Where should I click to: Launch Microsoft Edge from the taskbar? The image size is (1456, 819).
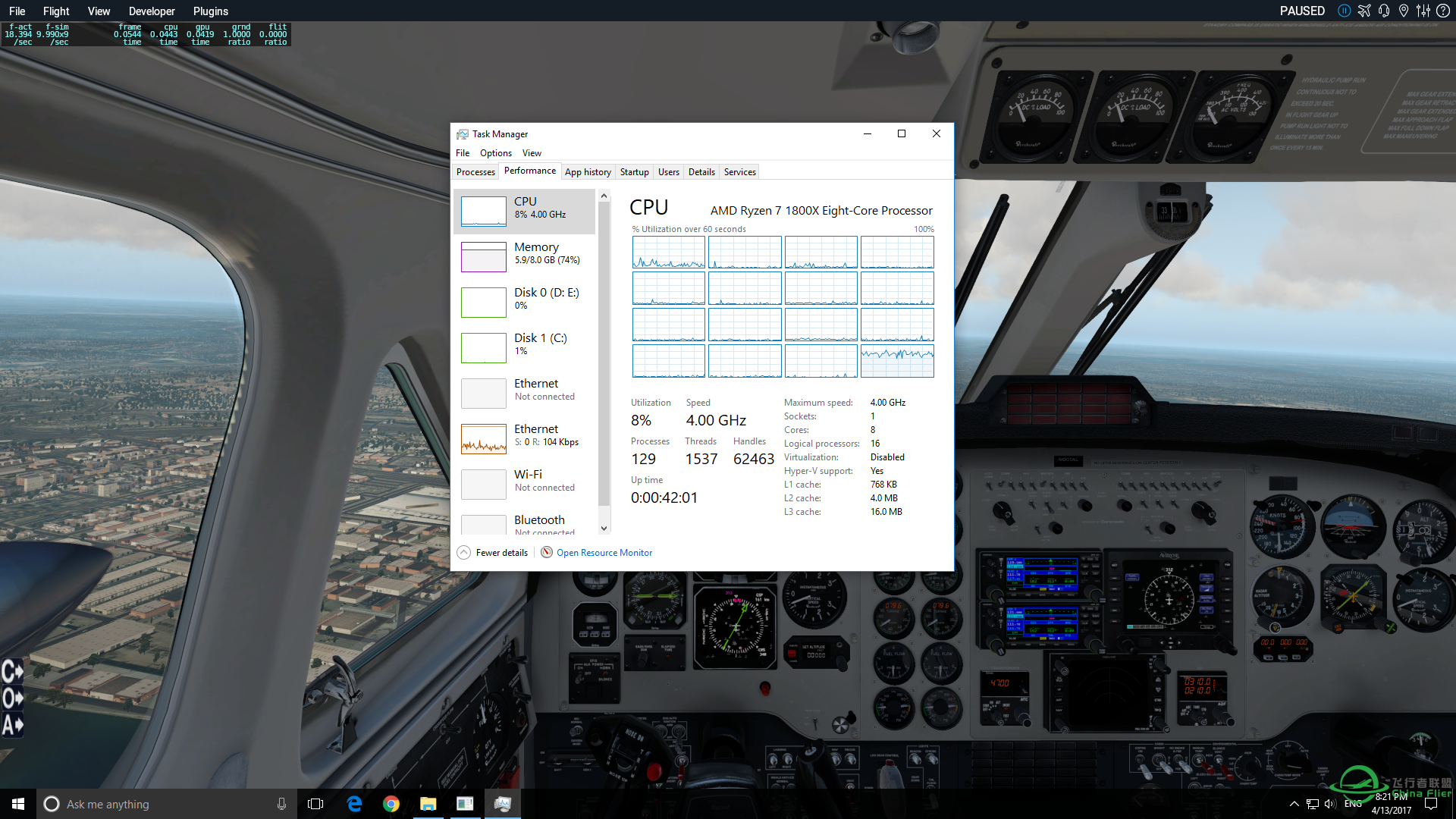coord(354,804)
